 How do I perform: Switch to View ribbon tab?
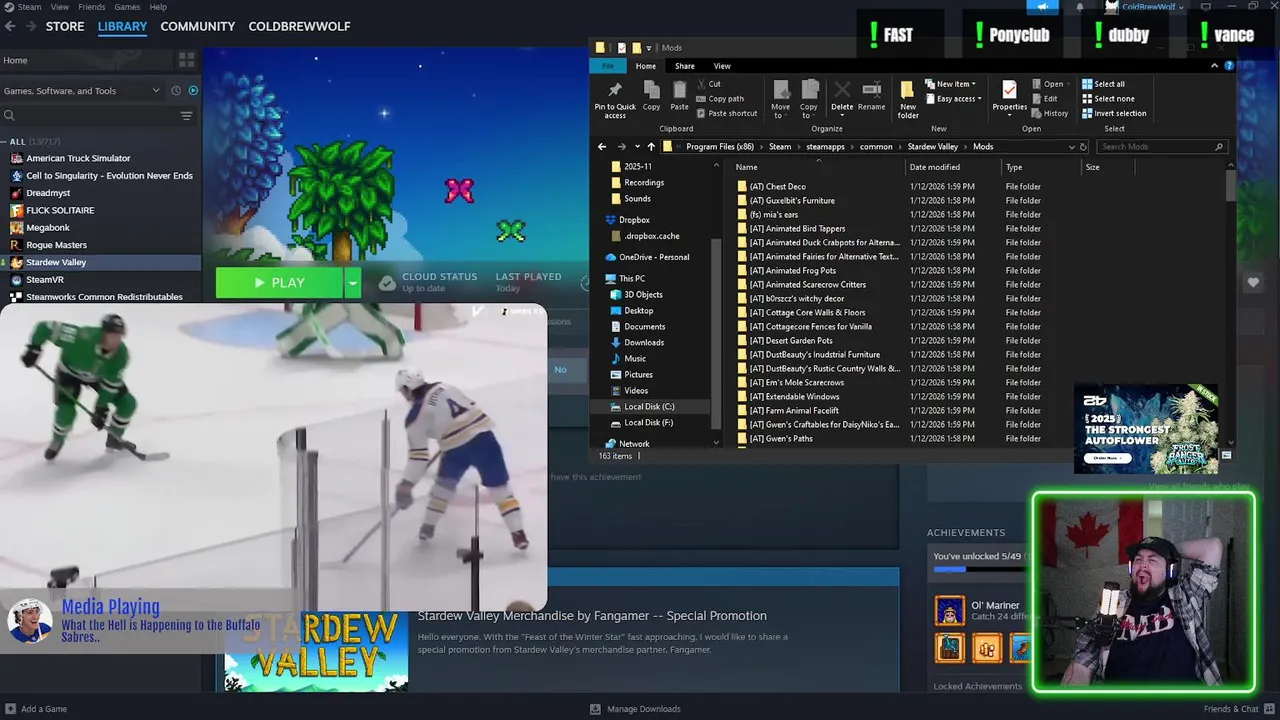pyautogui.click(x=722, y=66)
